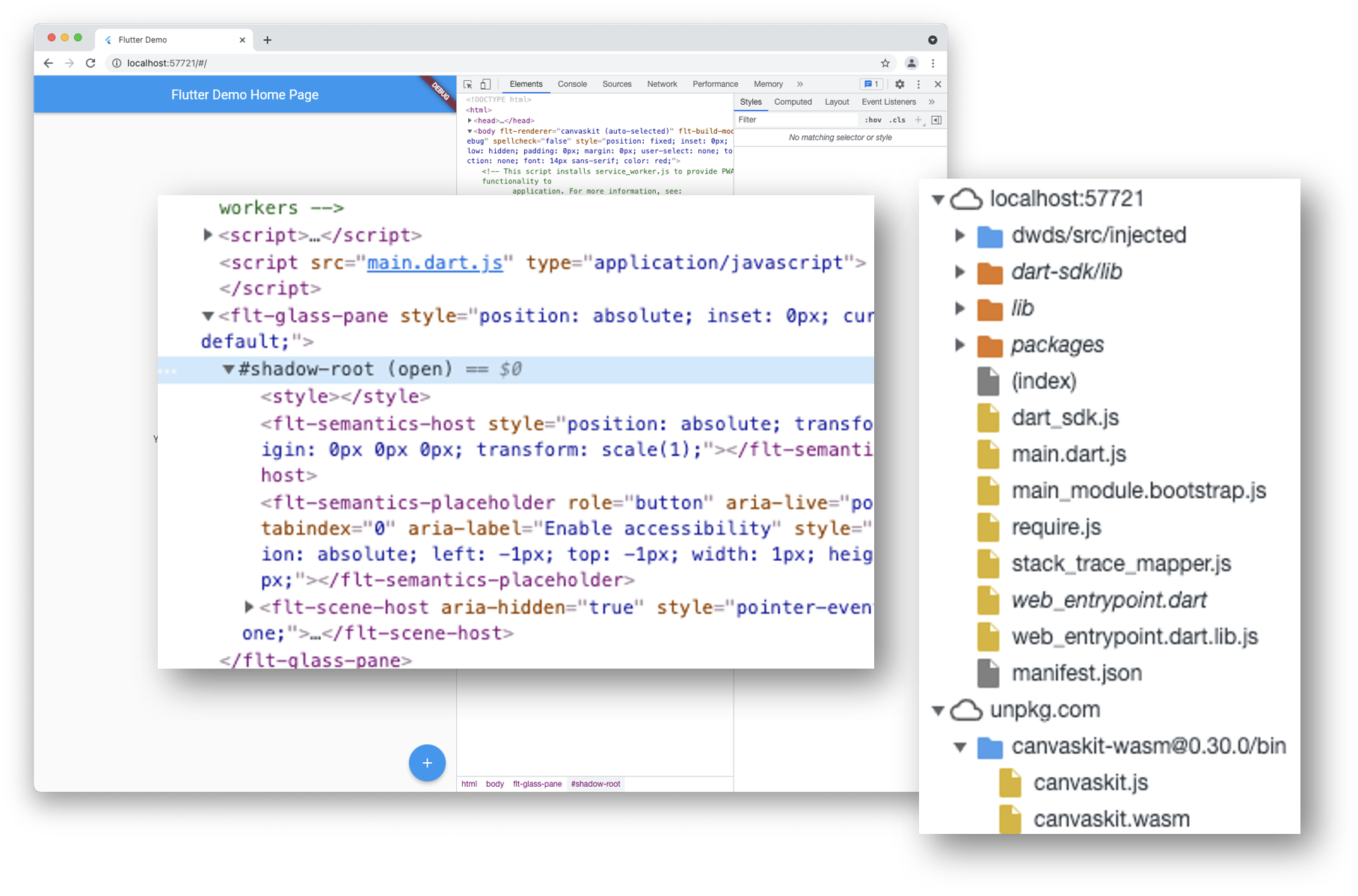Open manifest.json file
Screen dimensions: 1358x896
click(x=1076, y=674)
